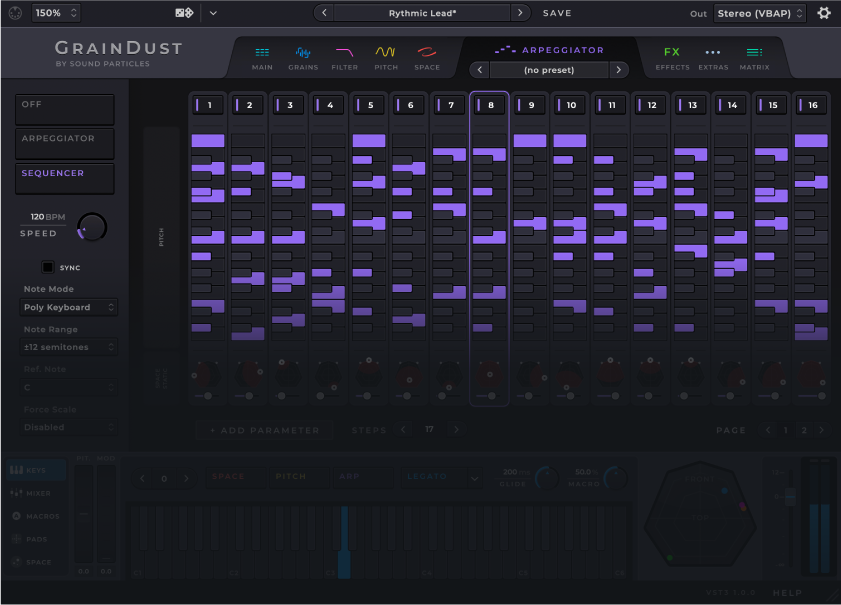Enable the SYNC checkbox
This screenshot has height=605, width=841.
pos(46,267)
